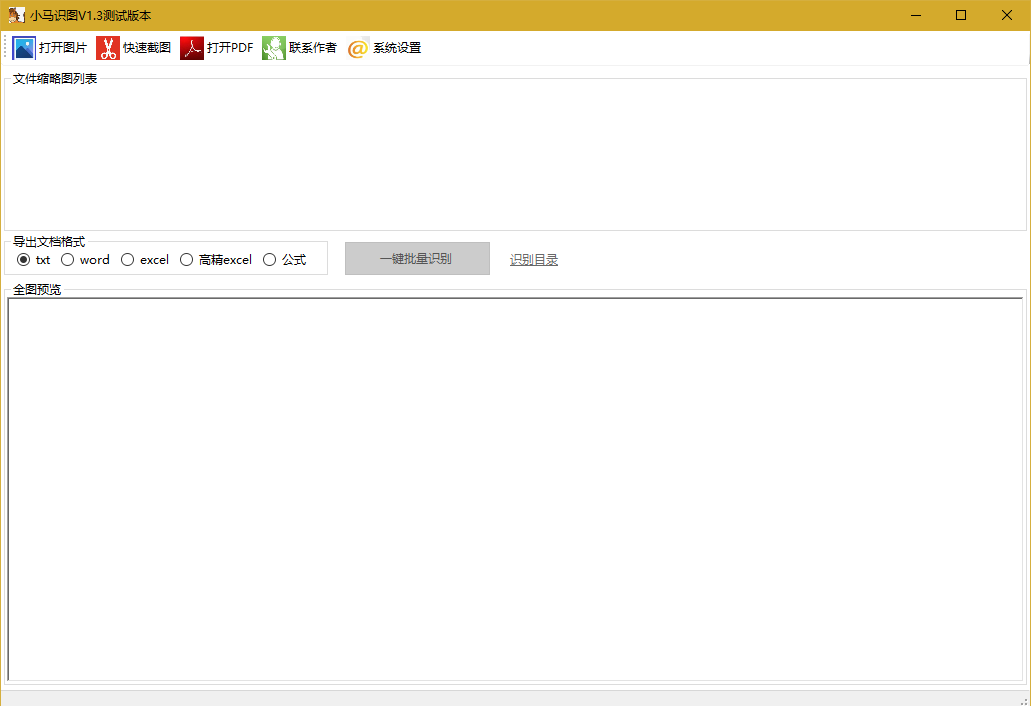
Task: Open a PDF via the red 打开PDF icon
Action: 191,47
